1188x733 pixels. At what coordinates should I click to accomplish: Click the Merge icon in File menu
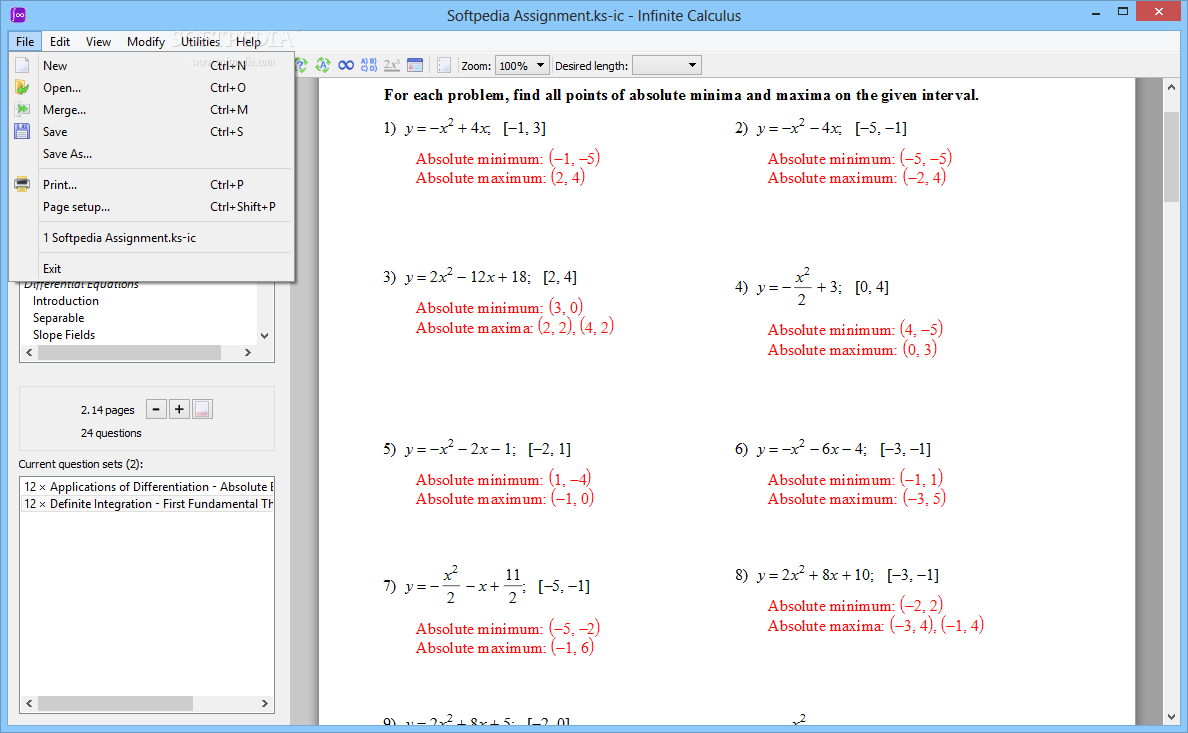click(23, 109)
